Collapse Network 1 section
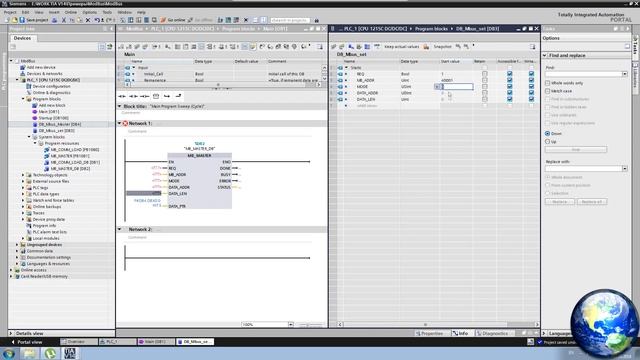 click(x=120, y=123)
